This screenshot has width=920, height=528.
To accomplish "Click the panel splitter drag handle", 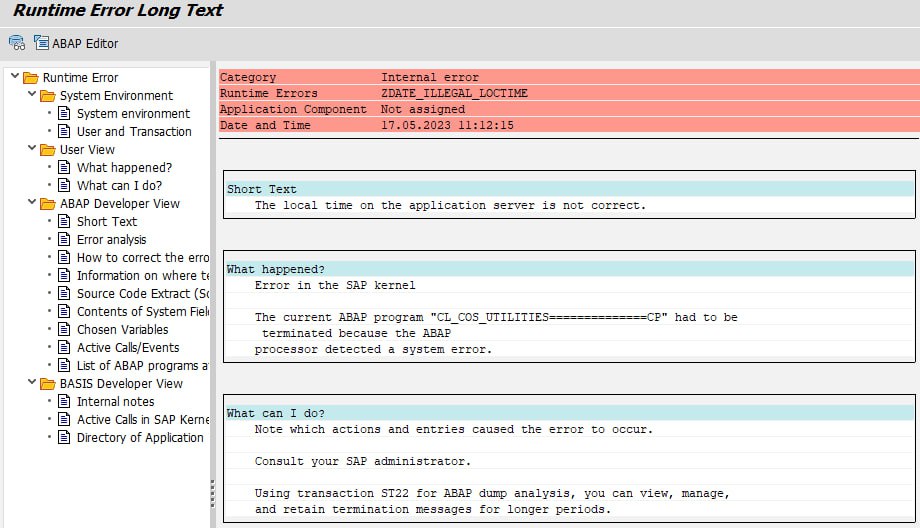I will coord(212,493).
